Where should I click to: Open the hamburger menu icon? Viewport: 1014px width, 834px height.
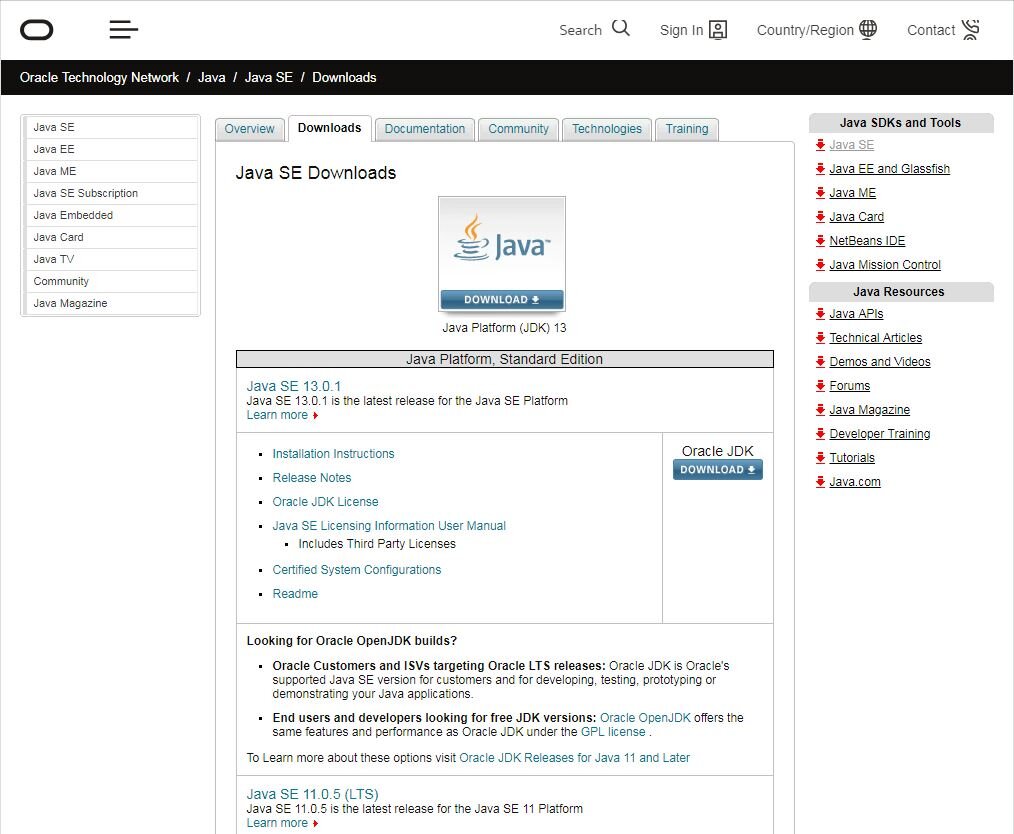tap(124, 29)
